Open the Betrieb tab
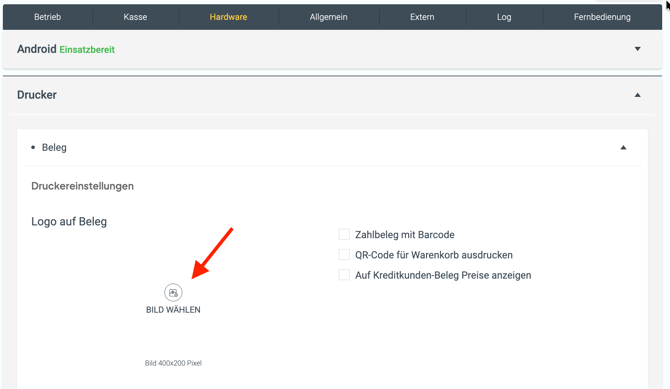 (x=47, y=17)
